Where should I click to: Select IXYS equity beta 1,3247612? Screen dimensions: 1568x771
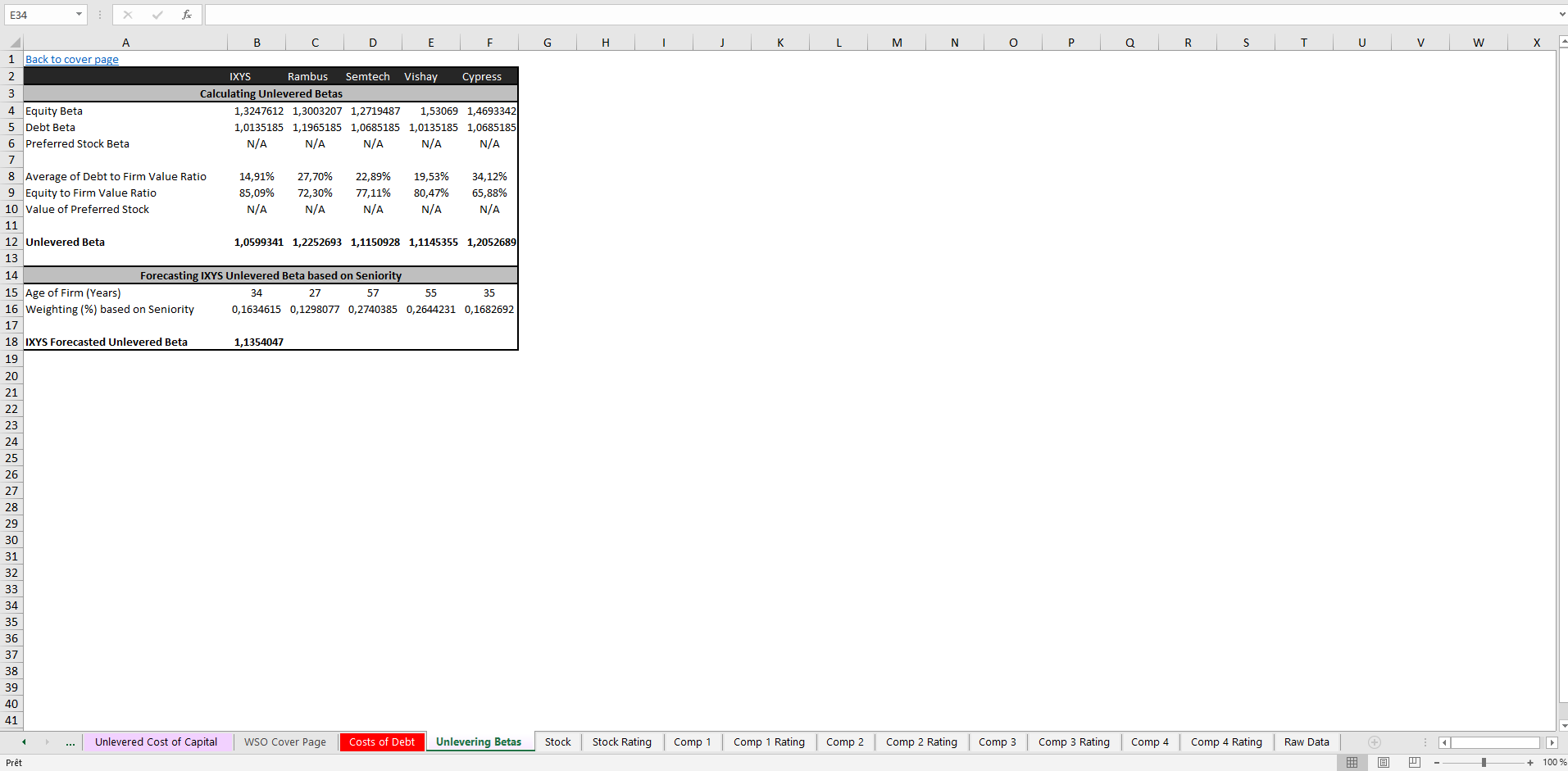click(x=257, y=111)
